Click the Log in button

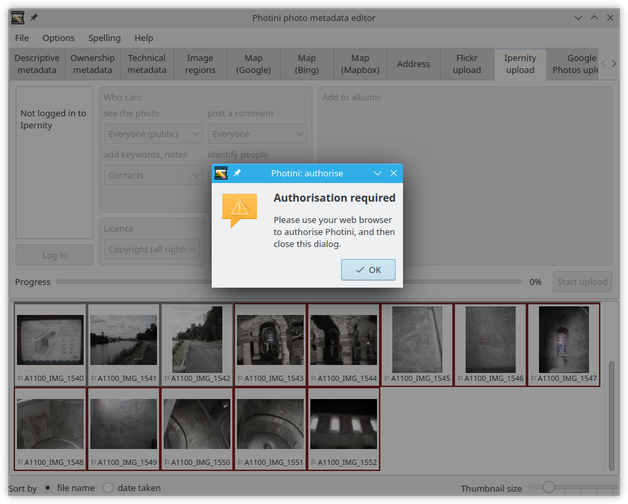click(54, 255)
